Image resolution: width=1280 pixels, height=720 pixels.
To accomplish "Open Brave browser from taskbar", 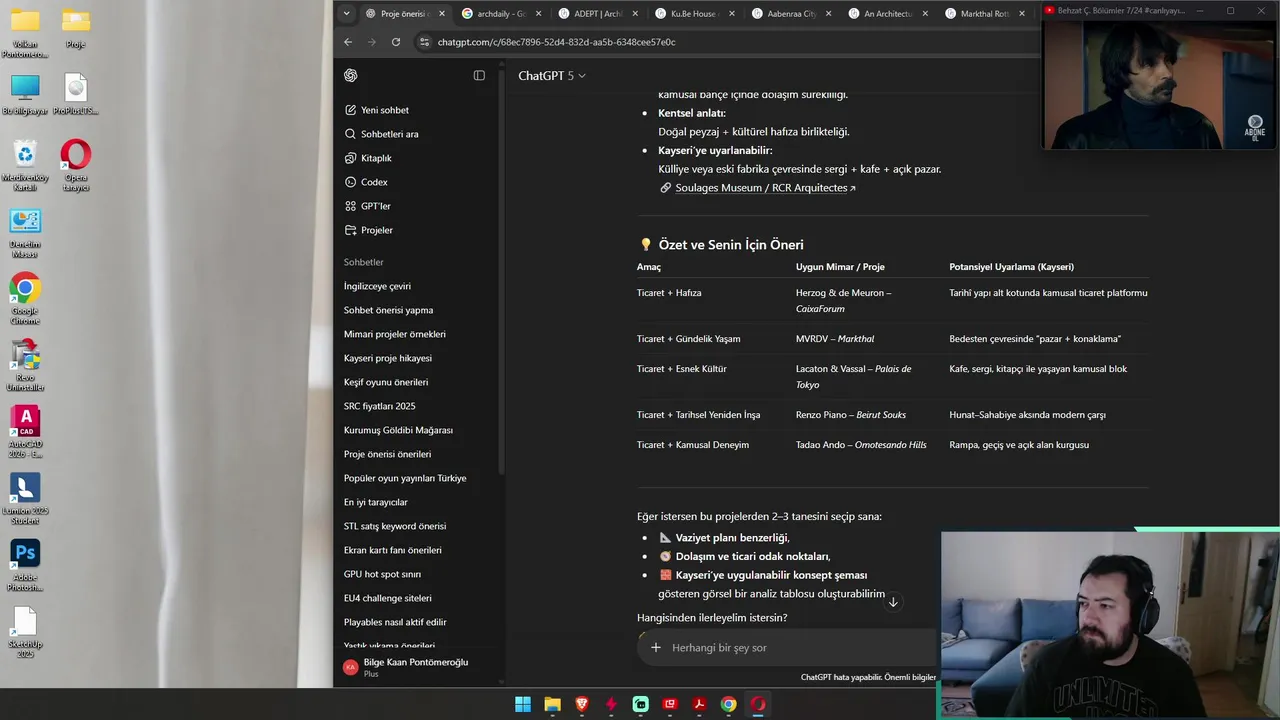I will [582, 704].
